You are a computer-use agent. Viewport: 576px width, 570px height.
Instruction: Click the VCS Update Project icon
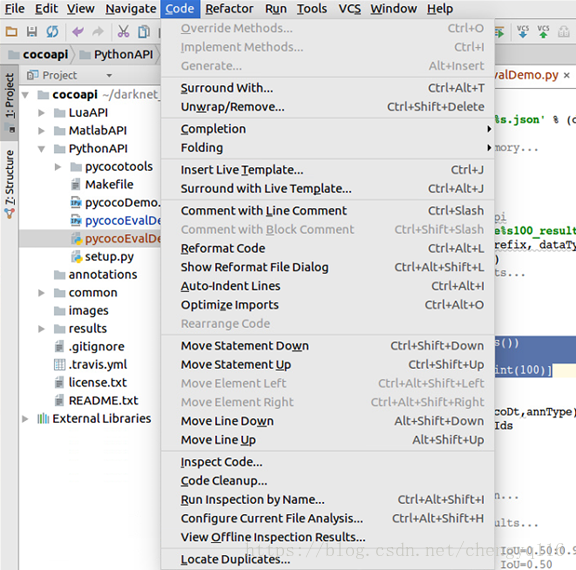[523, 32]
